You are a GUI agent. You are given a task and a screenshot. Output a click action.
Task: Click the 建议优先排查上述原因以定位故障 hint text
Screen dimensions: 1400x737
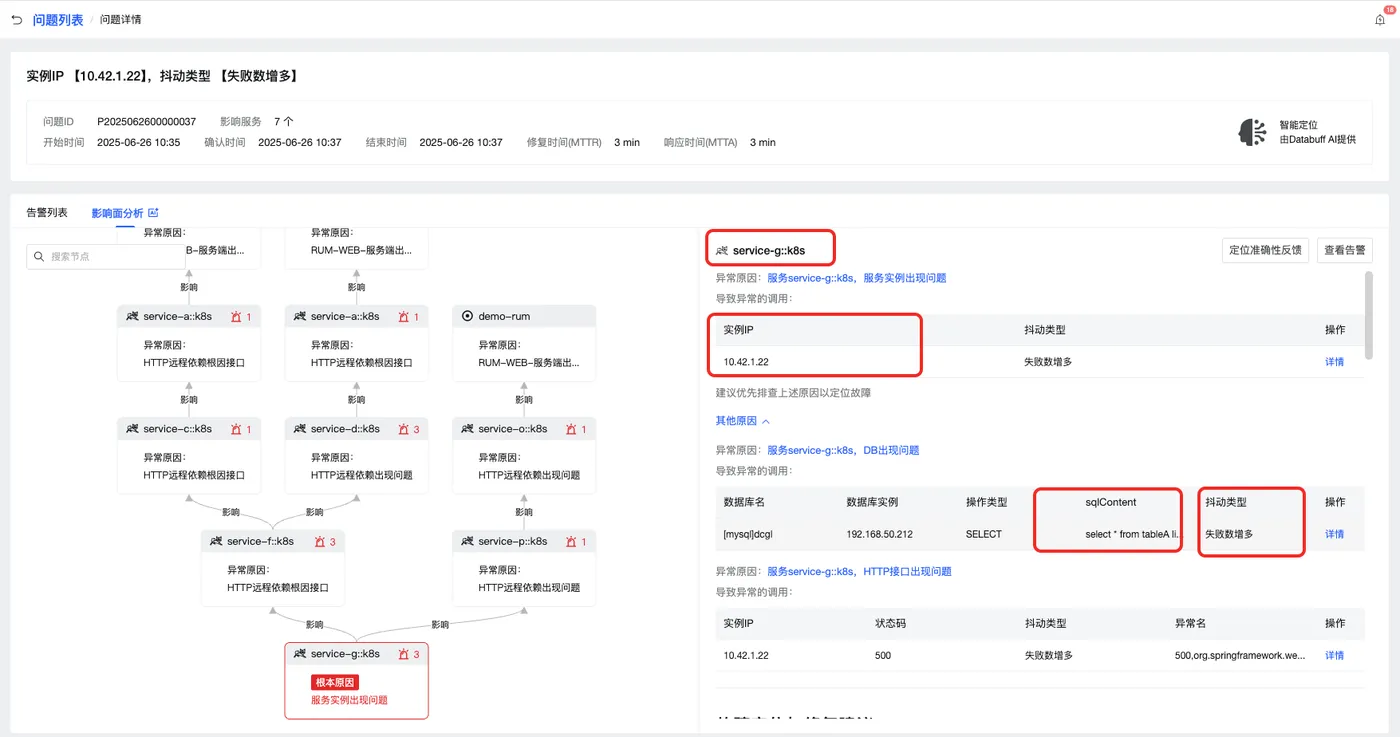793,393
